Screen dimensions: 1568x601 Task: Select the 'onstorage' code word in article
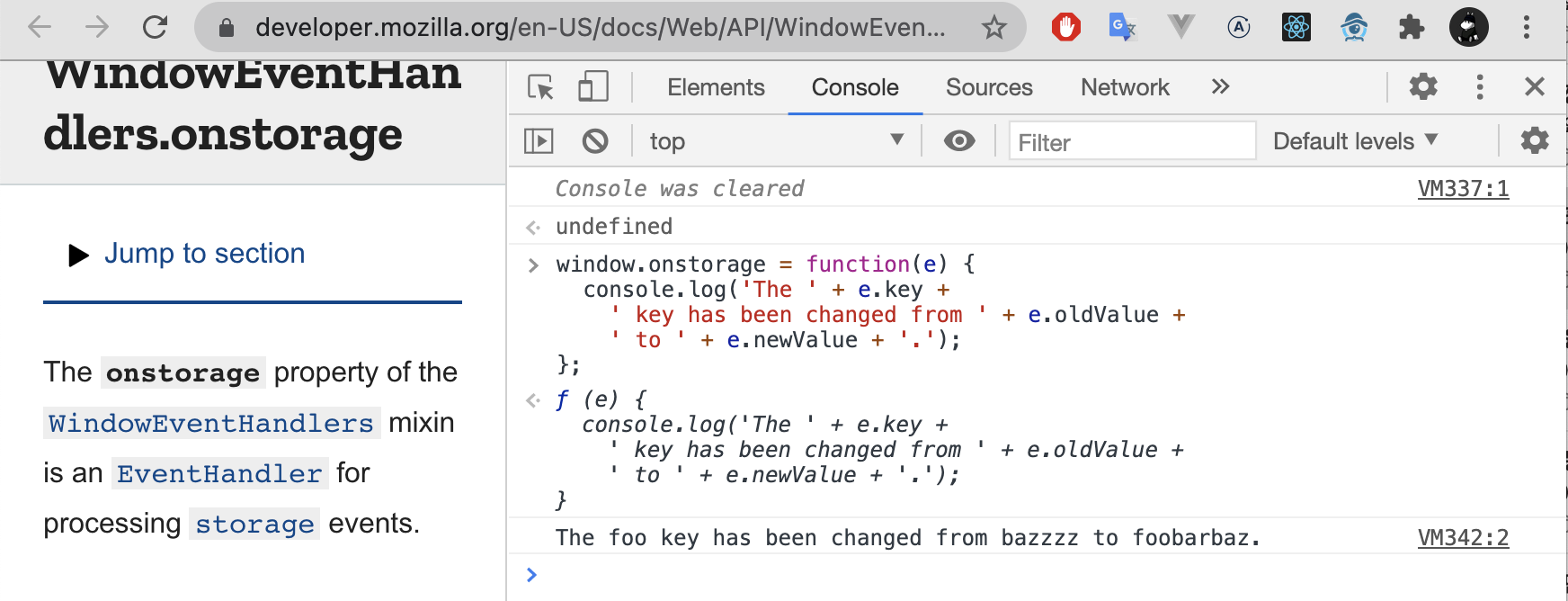(183, 372)
